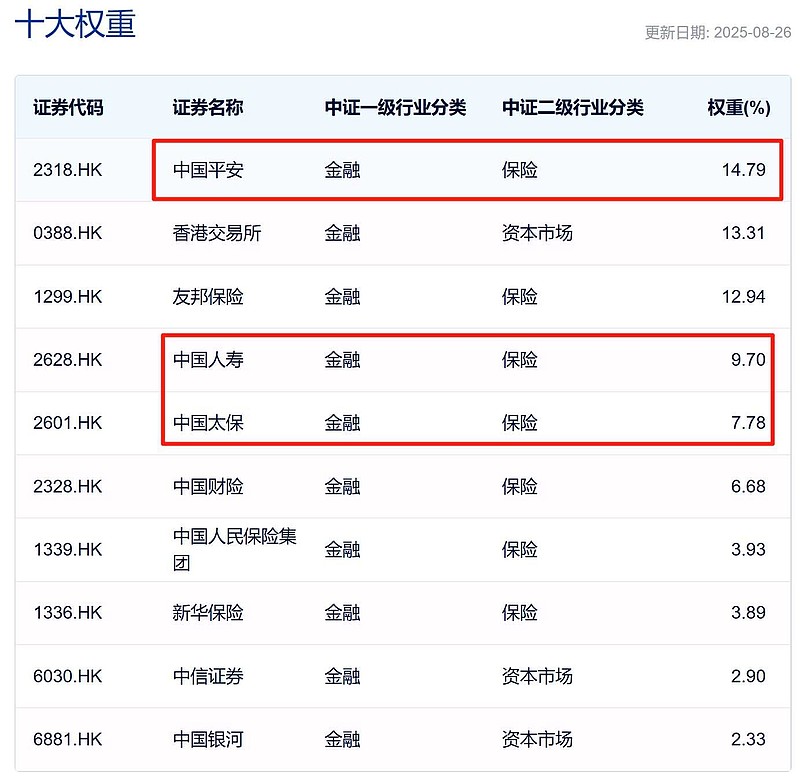Viewport: 800px width, 783px height.
Task: Click 金融 in the 中国人寿 row
Action: (342, 360)
